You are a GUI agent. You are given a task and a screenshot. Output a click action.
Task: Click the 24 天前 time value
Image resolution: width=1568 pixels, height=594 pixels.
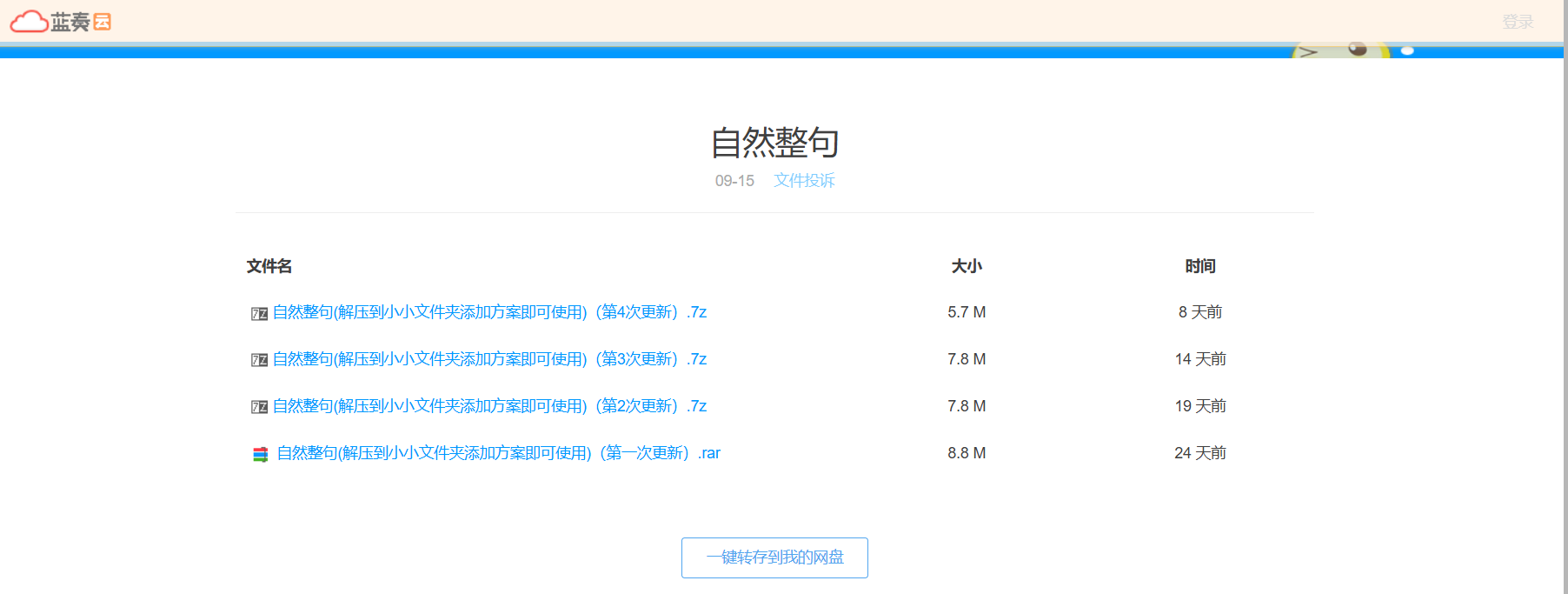1200,453
